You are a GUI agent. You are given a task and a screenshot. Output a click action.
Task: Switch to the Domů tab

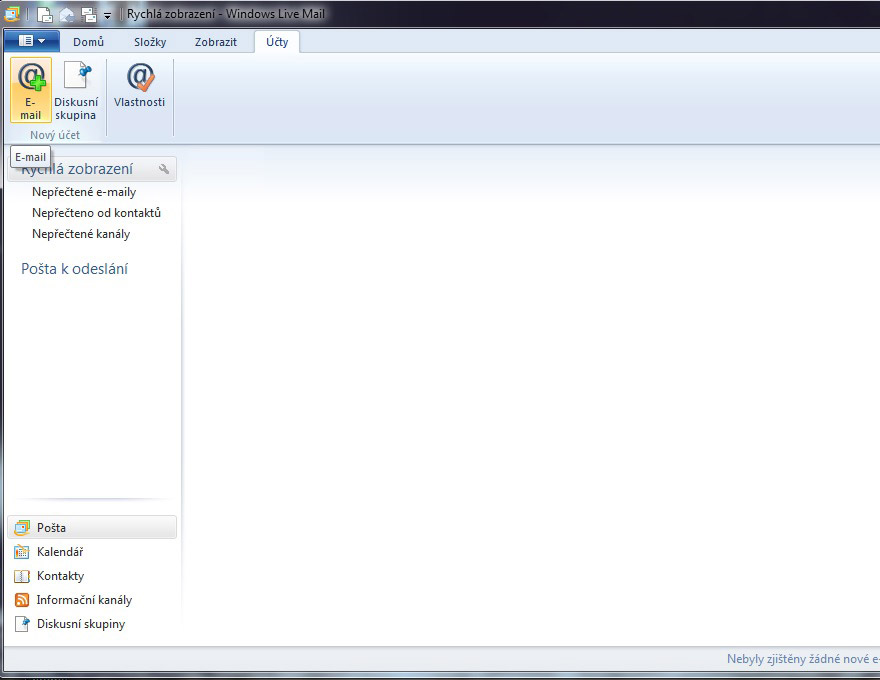[88, 42]
